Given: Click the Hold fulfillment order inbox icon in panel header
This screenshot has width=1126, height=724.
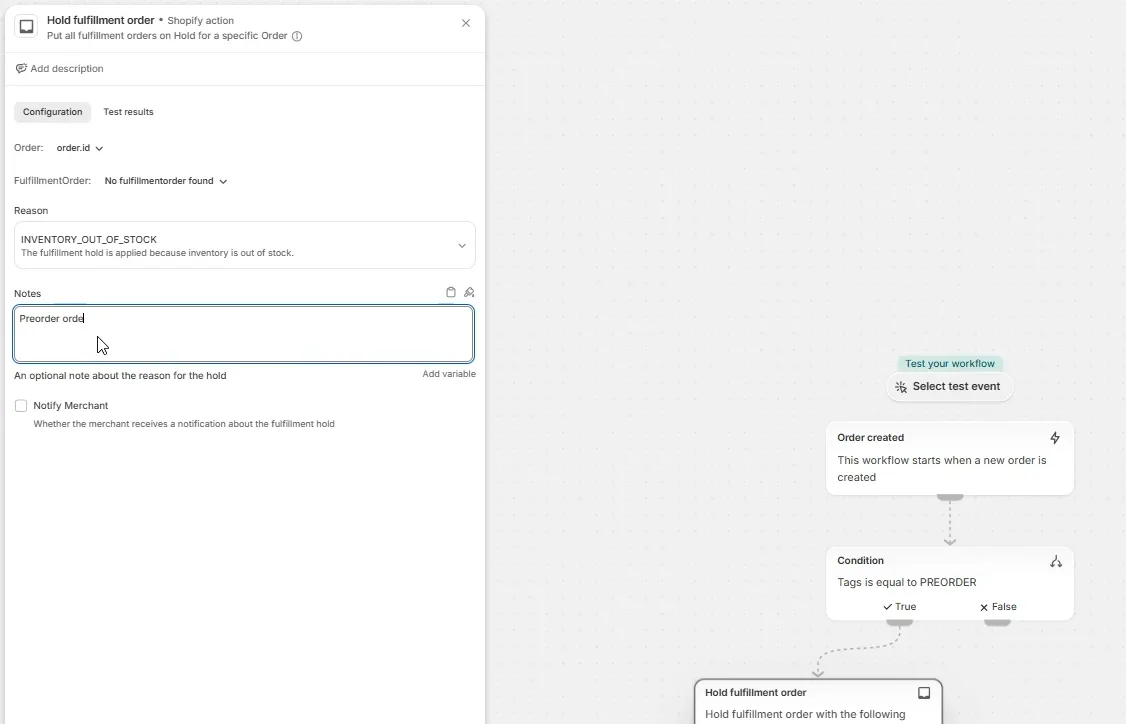Looking at the screenshot, I should tap(27, 27).
